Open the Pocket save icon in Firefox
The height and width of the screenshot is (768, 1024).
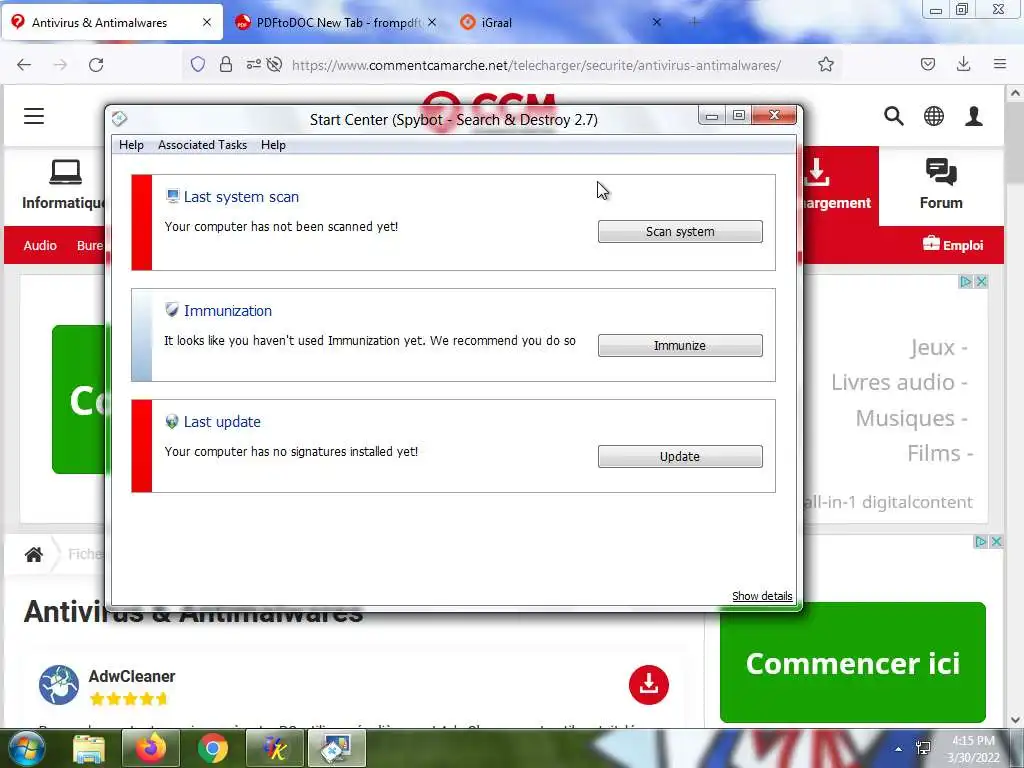click(928, 64)
